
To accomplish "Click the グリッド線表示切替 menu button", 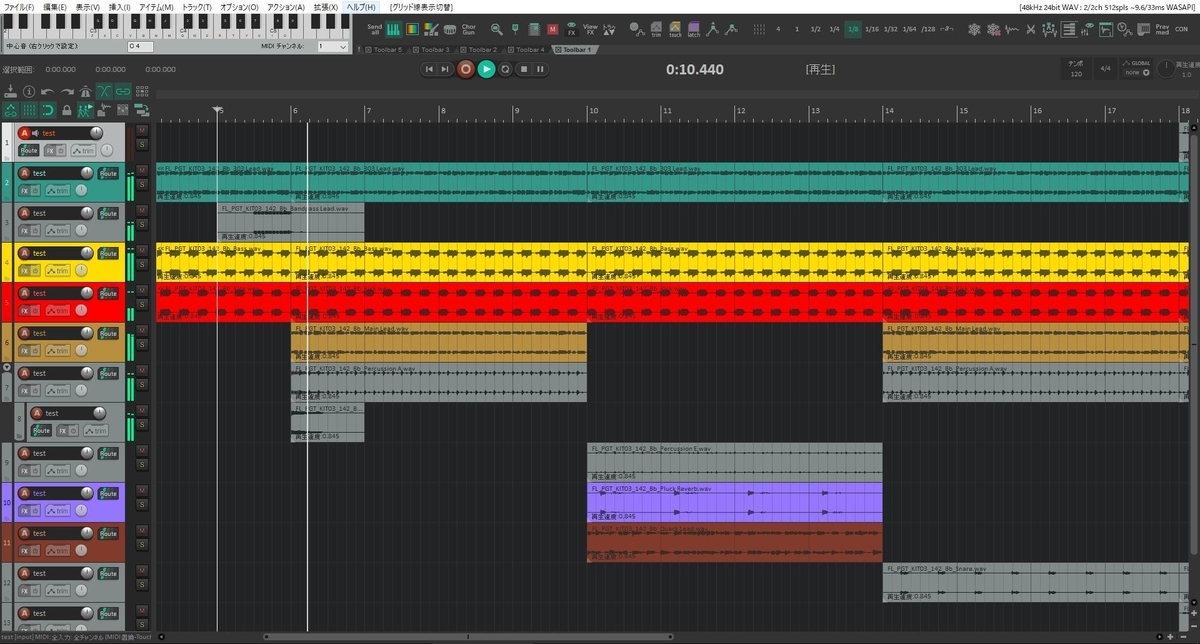I will [421, 7].
